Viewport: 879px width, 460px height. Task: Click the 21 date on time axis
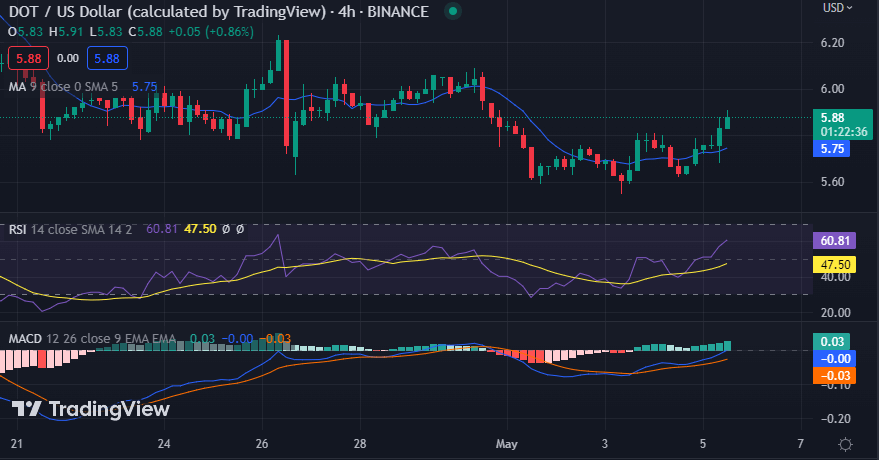17,444
